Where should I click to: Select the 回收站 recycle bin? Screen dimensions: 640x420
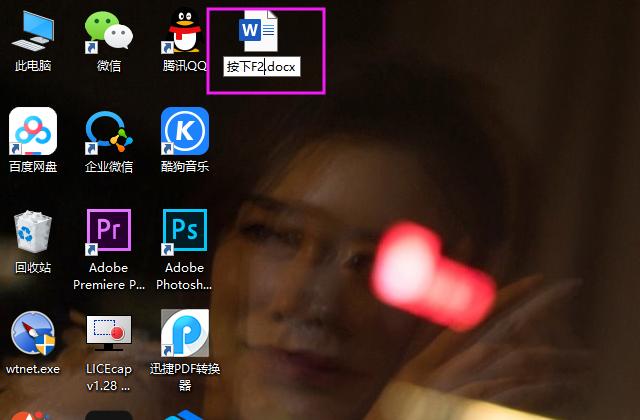tap(33, 232)
